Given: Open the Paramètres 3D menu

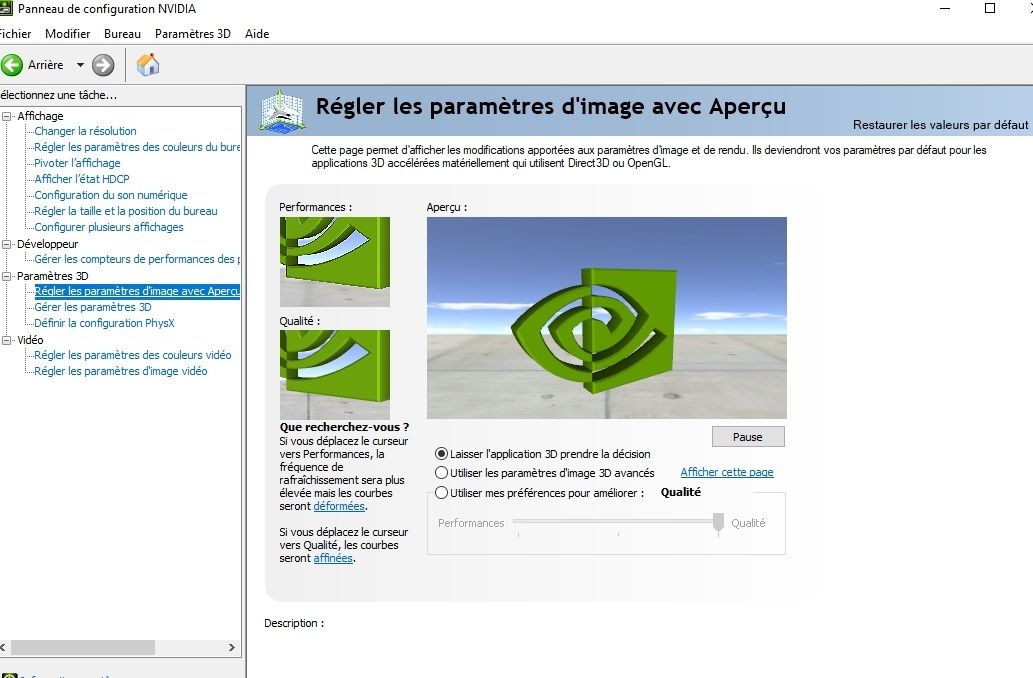Looking at the screenshot, I should click(x=192, y=34).
